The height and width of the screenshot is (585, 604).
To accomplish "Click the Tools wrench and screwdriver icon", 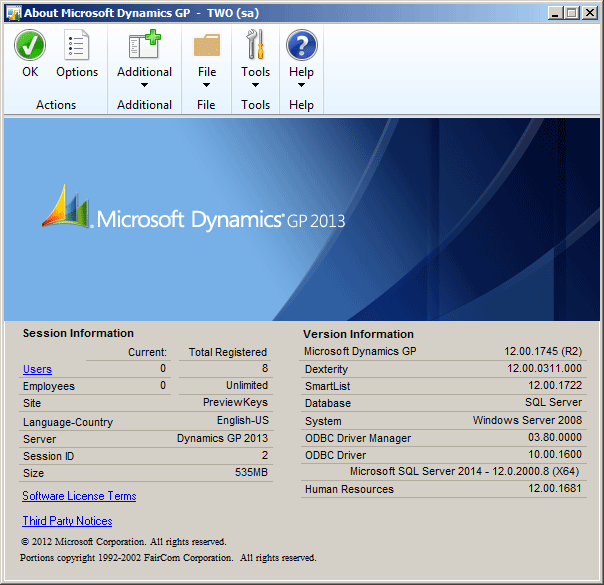I will coord(255,44).
